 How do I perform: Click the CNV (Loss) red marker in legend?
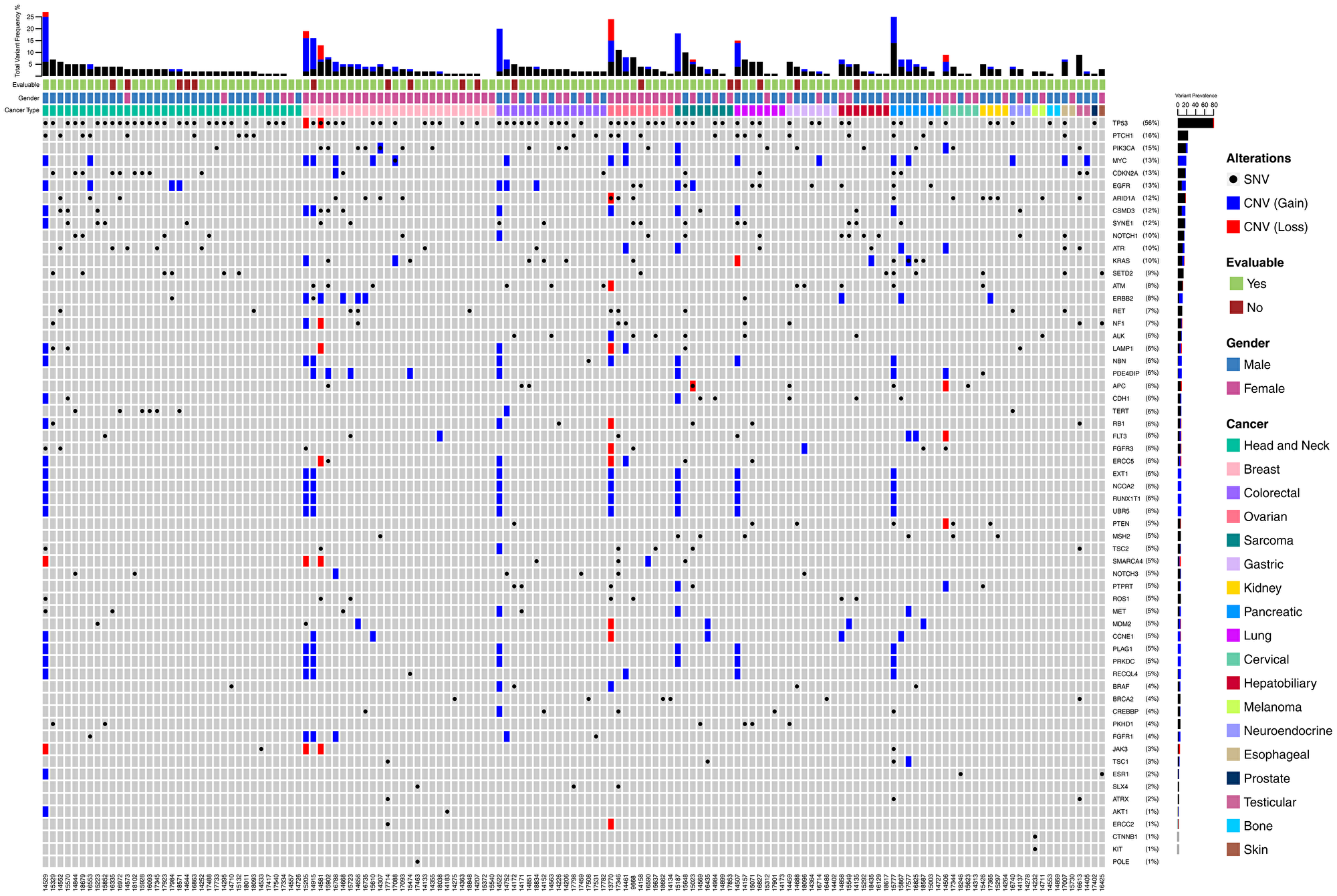pos(1235,227)
